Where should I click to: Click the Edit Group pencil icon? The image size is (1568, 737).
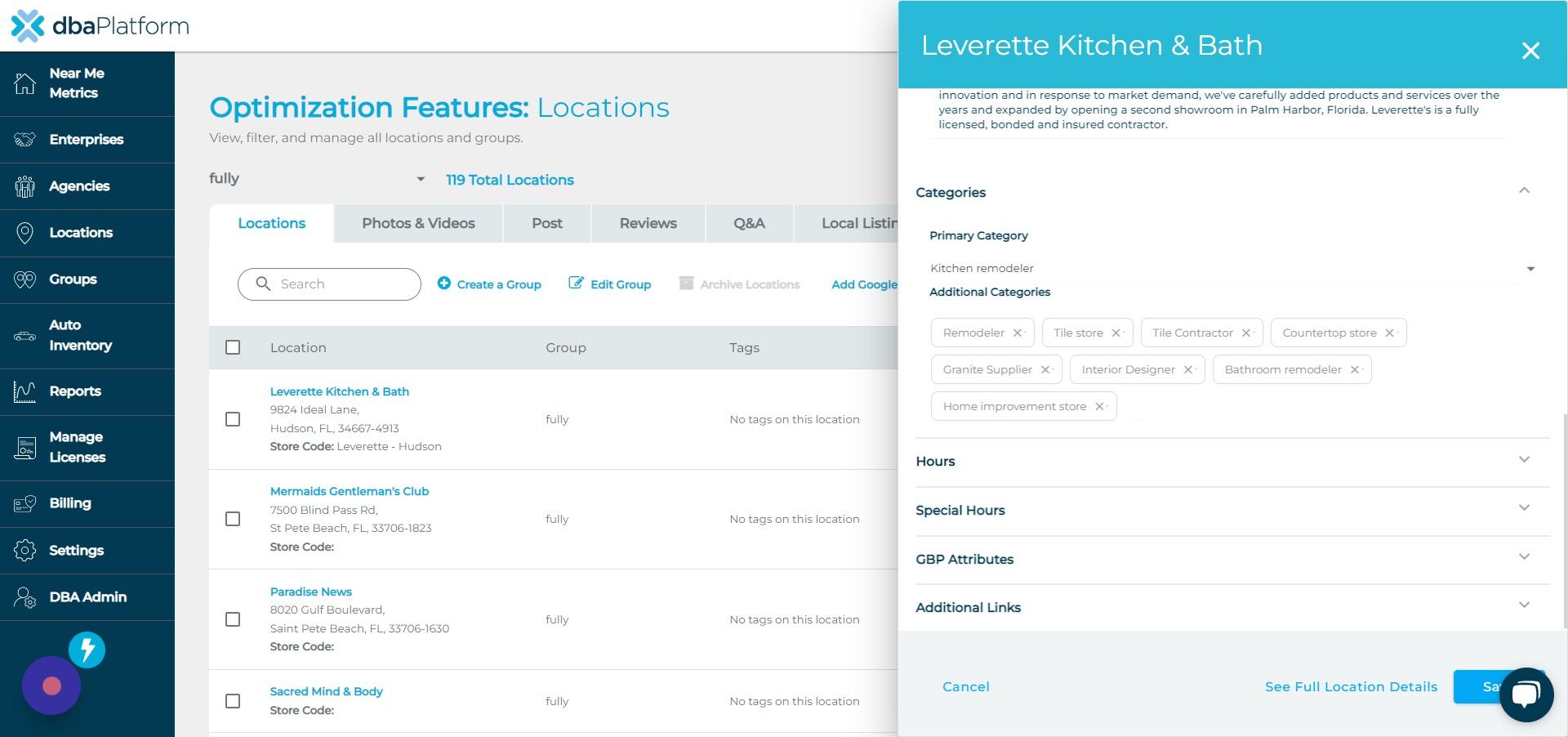[576, 283]
